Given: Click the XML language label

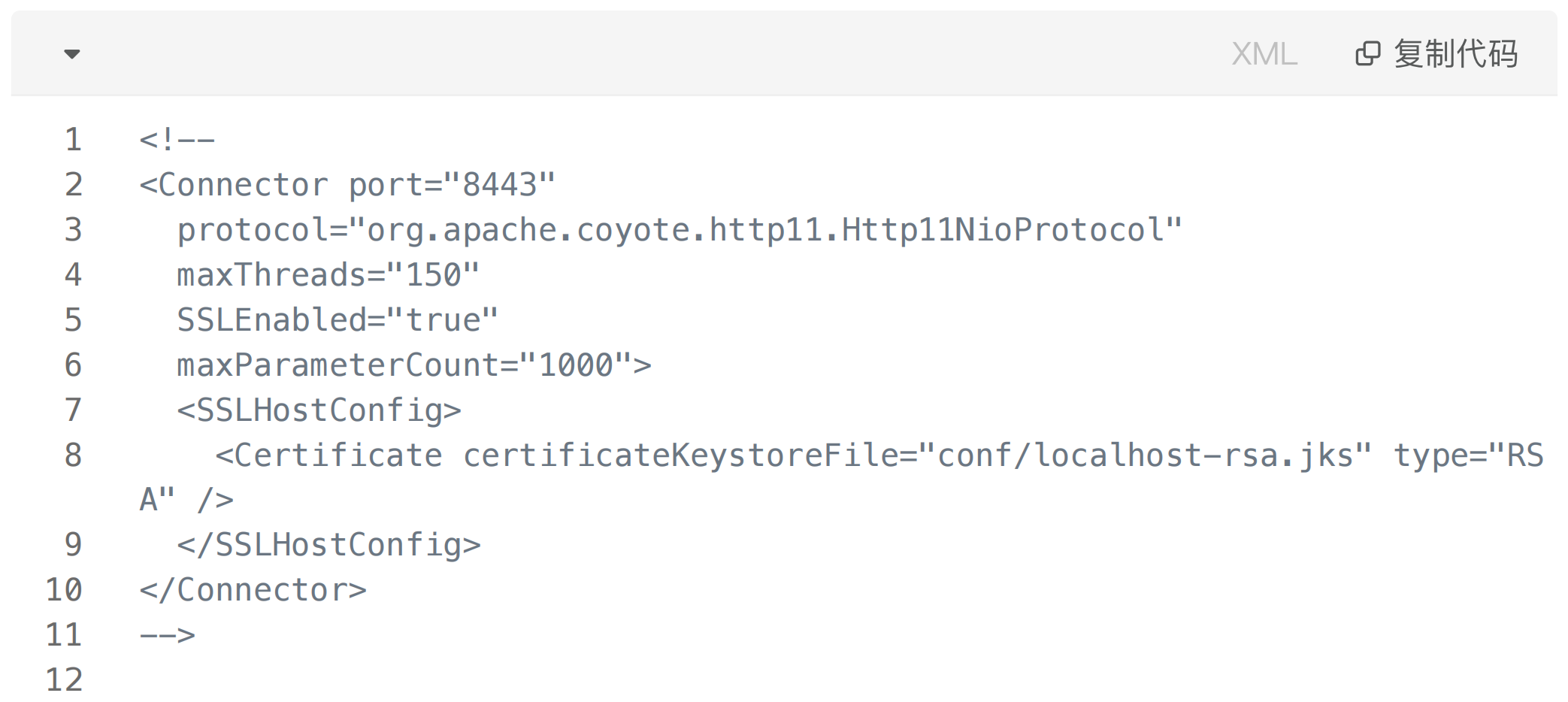Looking at the screenshot, I should [x=1264, y=54].
